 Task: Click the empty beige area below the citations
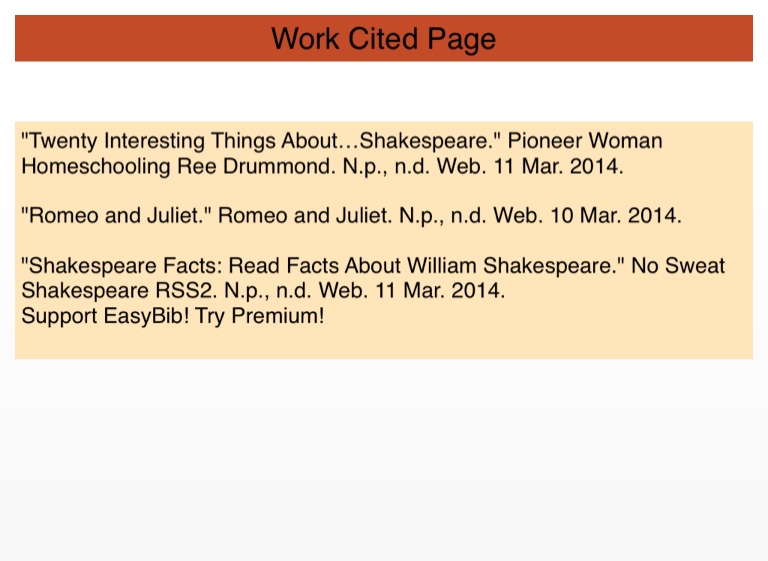(383, 342)
